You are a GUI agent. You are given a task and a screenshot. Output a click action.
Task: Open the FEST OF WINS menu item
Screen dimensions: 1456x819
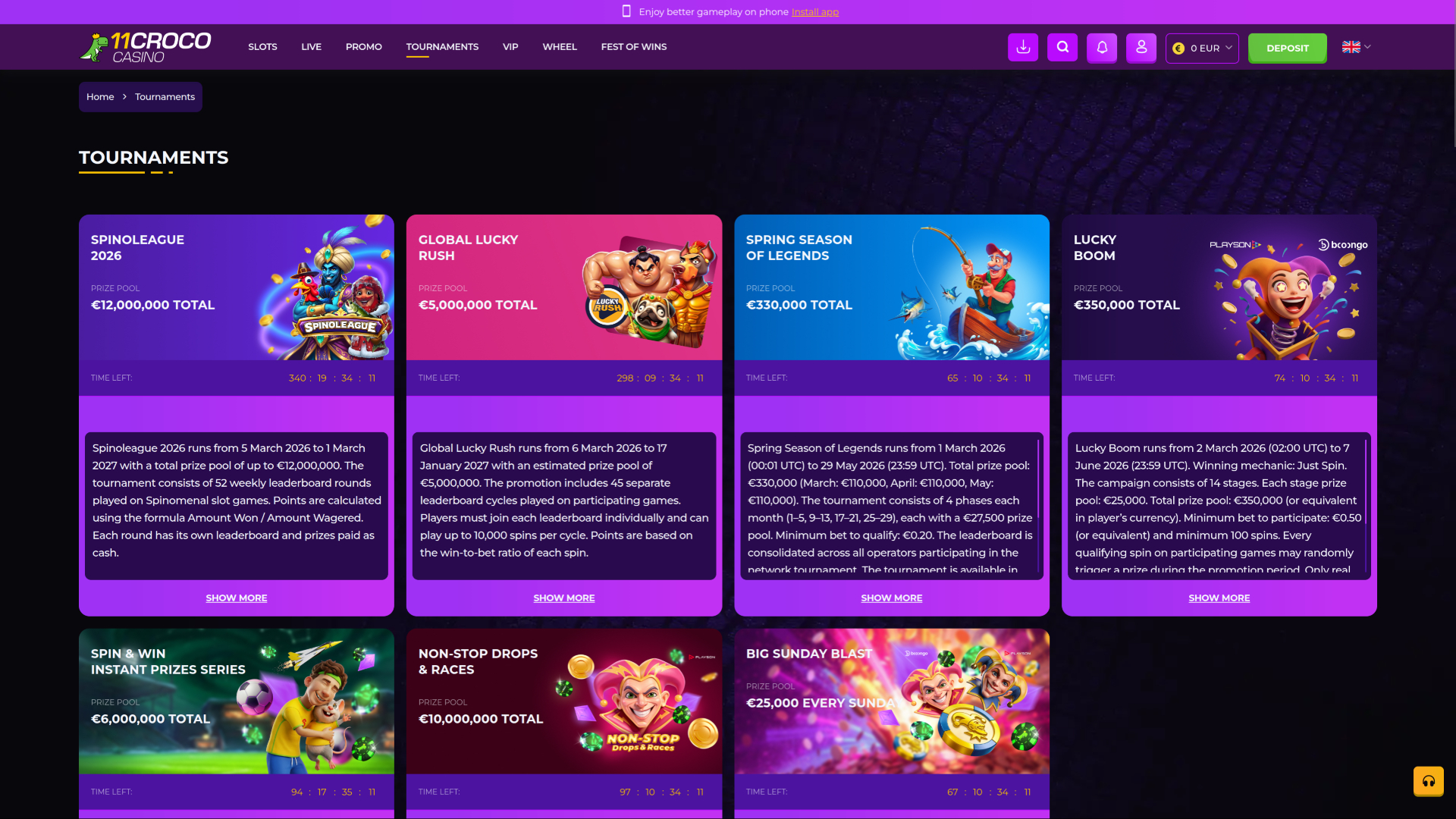point(633,46)
